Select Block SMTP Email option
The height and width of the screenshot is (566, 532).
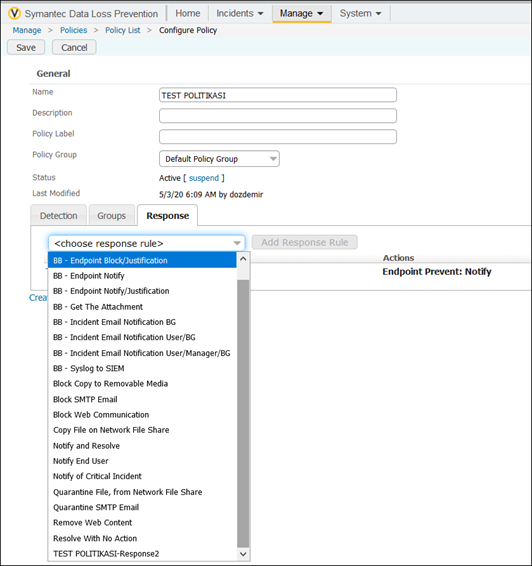tap(142, 399)
